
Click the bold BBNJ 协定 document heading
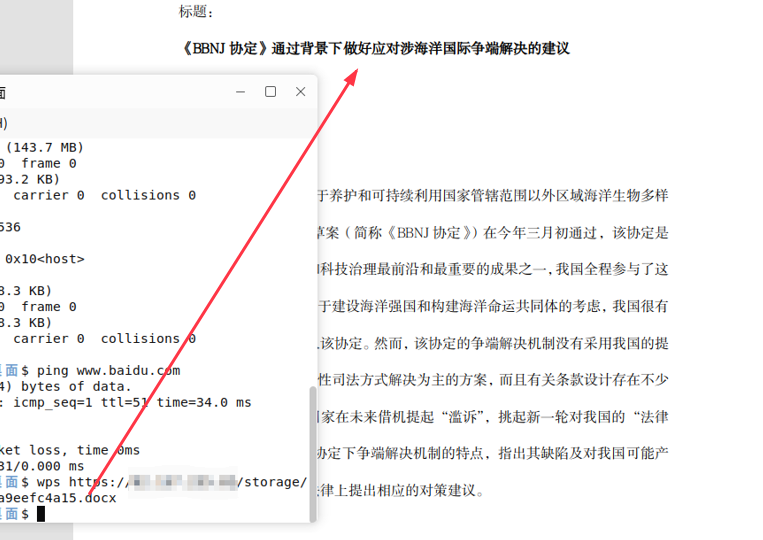(x=374, y=47)
